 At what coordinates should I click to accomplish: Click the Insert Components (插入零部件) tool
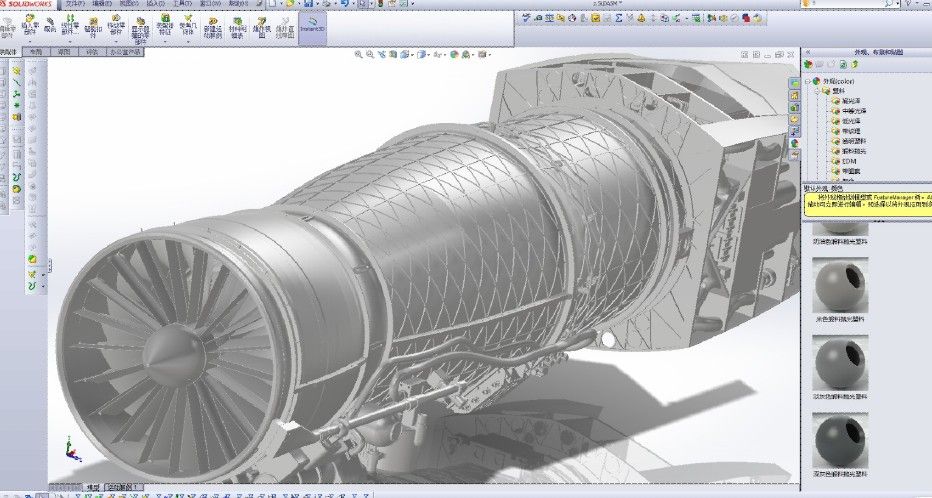pyautogui.click(x=30, y=28)
